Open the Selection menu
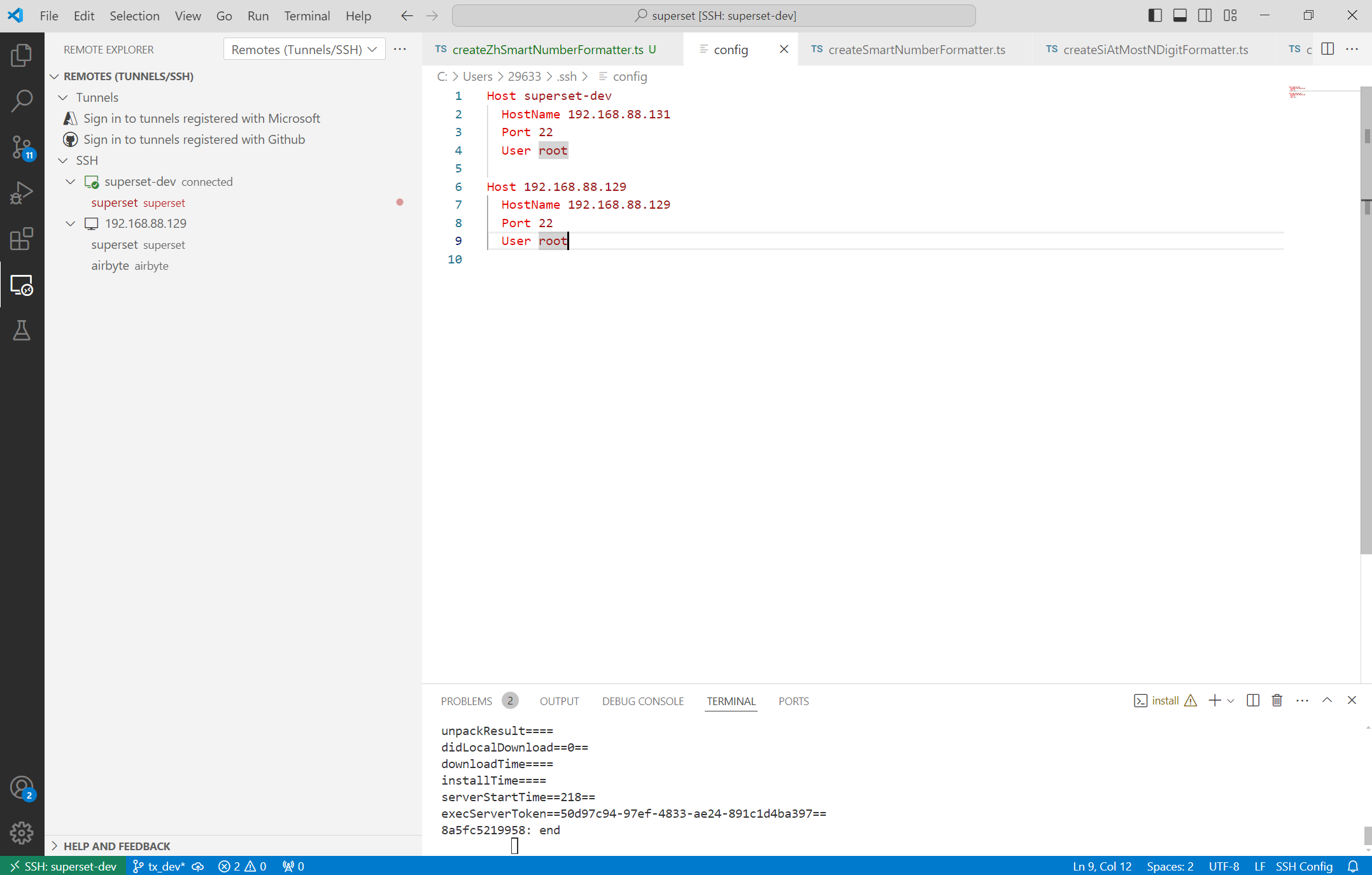Screen dimensions: 1372x875 pyautogui.click(x=134, y=16)
